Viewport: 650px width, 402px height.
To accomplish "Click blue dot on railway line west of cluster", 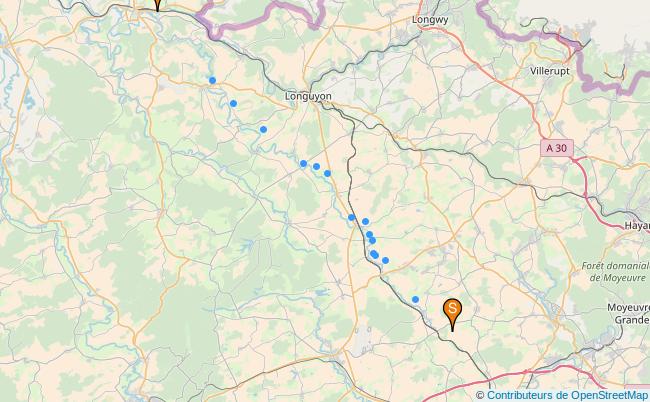I will pyautogui.click(x=352, y=217).
